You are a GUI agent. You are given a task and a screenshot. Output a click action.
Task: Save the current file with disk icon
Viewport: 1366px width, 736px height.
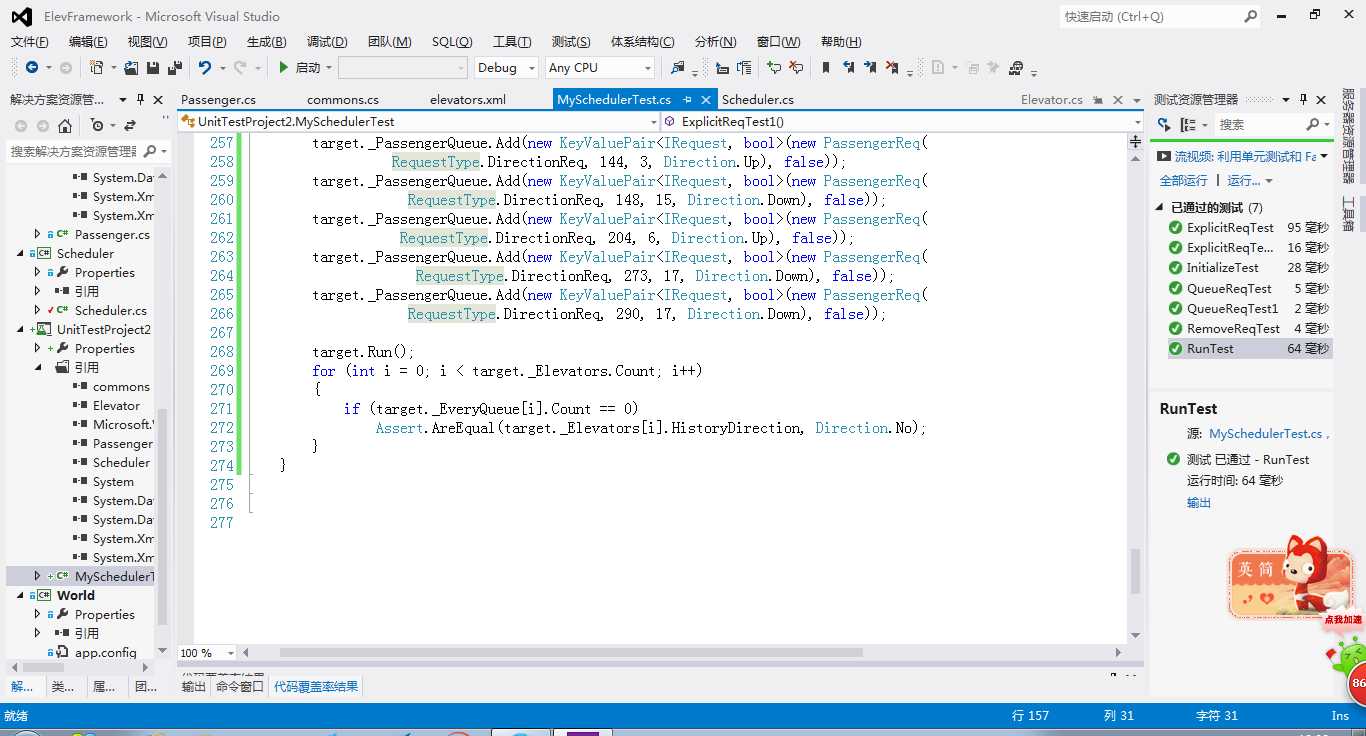pyautogui.click(x=153, y=68)
